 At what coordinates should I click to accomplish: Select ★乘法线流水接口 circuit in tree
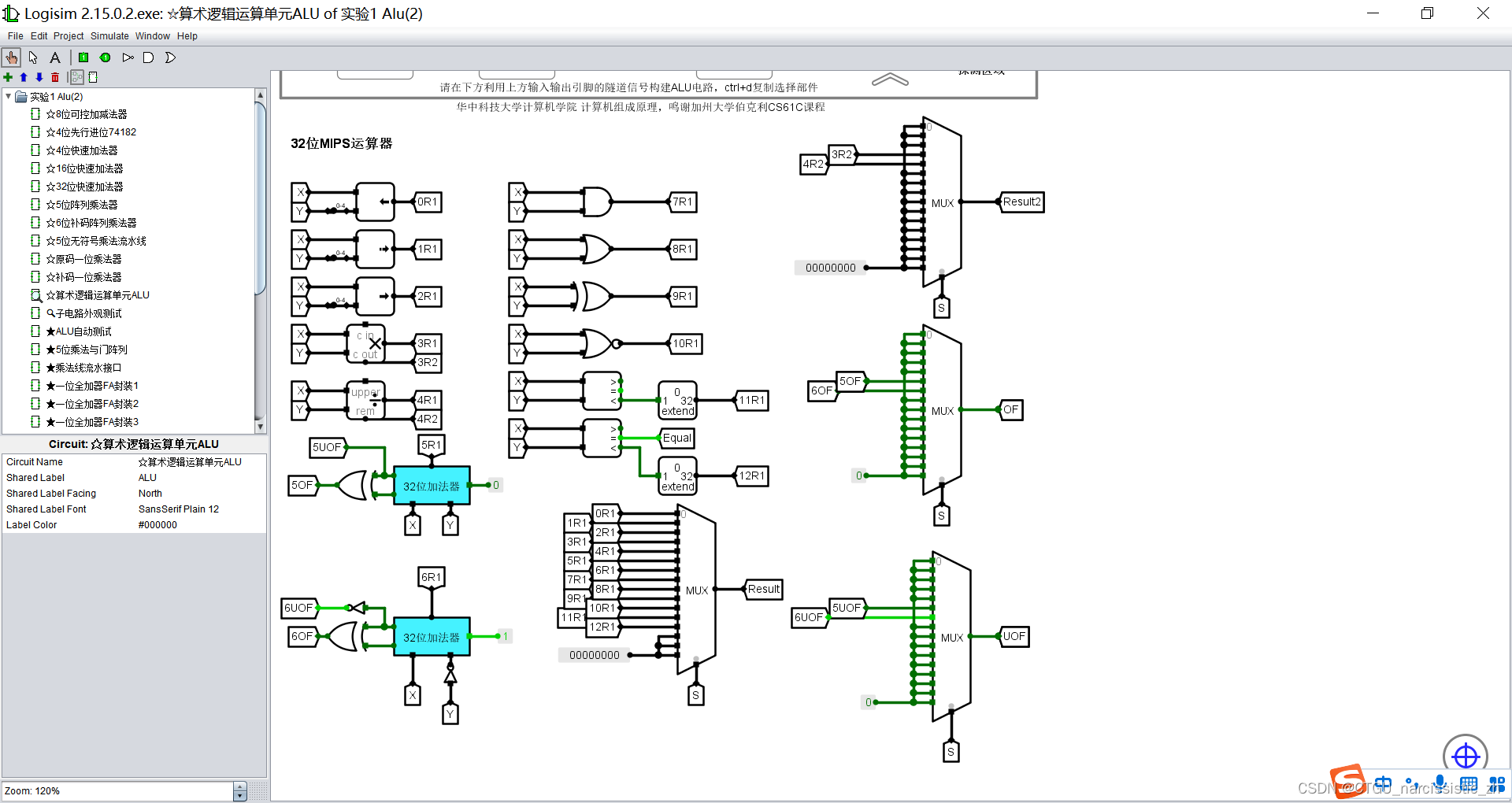(83, 368)
